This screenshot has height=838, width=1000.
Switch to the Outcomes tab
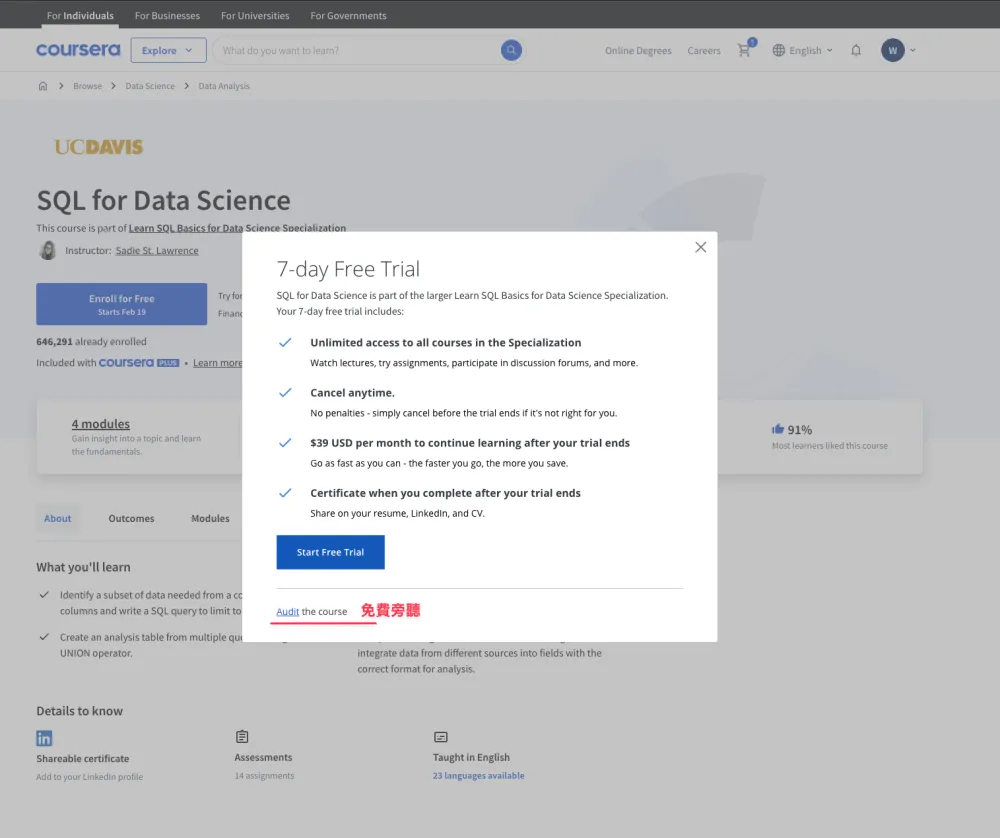pos(131,518)
